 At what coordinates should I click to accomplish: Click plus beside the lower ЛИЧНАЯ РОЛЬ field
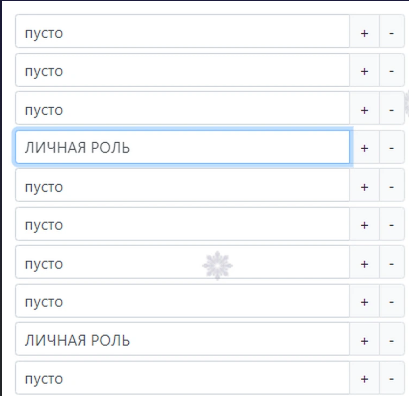(364, 339)
